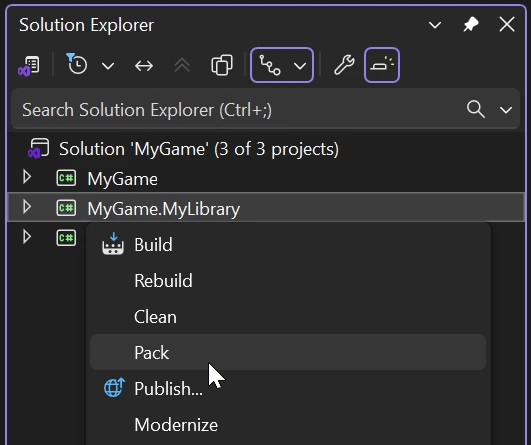Open dropdown next to git branch icon

click(x=300, y=66)
